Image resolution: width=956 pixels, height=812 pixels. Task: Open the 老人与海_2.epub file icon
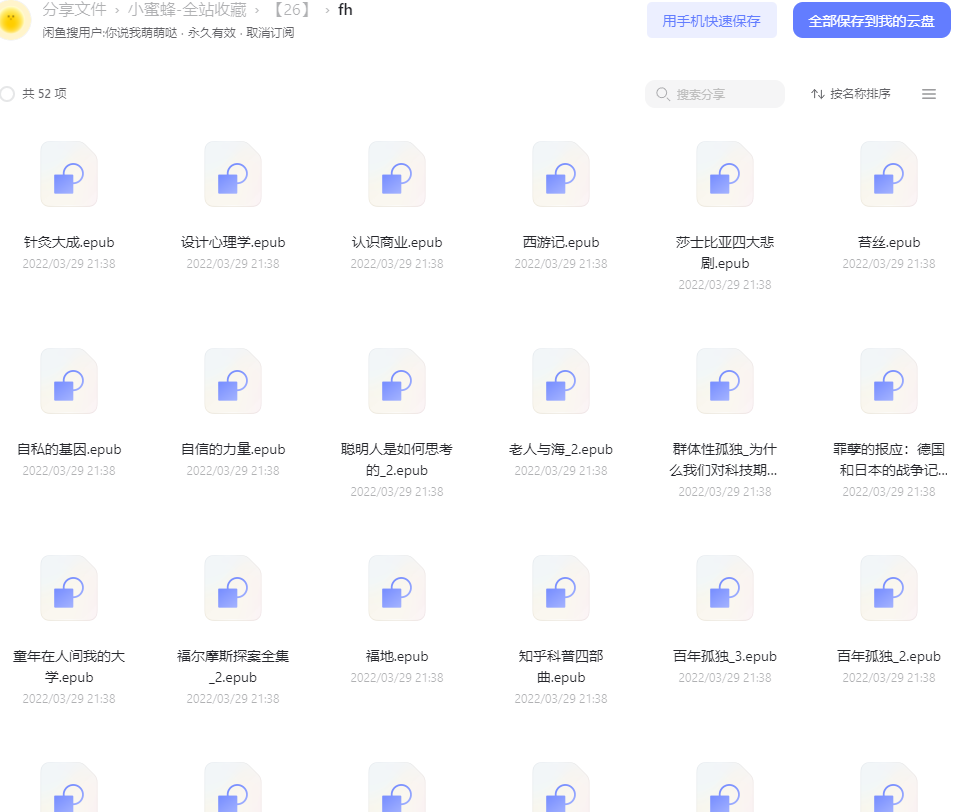[561, 382]
